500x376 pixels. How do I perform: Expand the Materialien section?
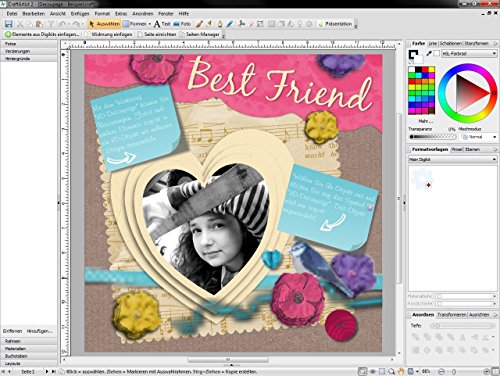click(29, 349)
